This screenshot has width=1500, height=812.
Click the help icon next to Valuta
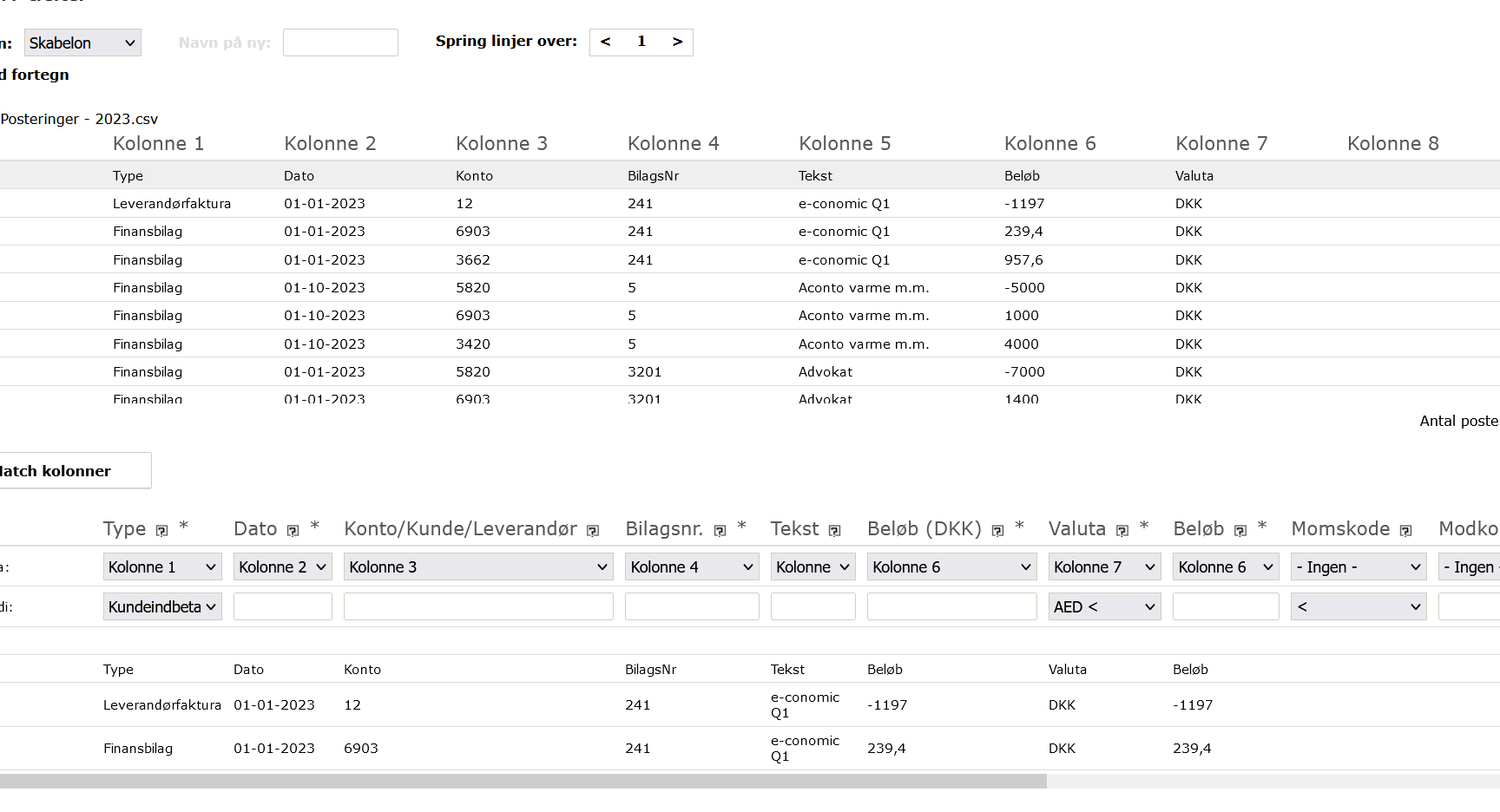(1122, 531)
